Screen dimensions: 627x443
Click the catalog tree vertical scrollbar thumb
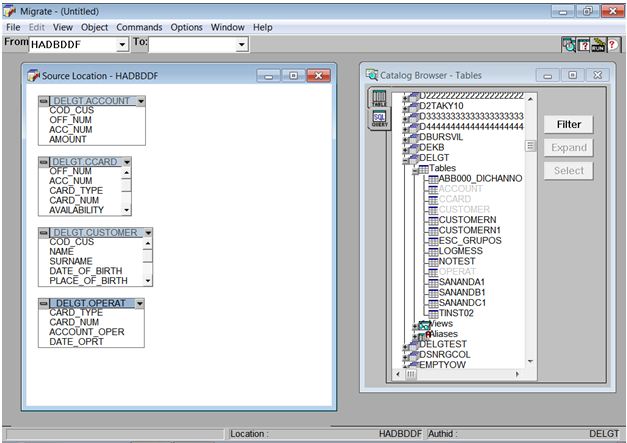click(x=530, y=146)
